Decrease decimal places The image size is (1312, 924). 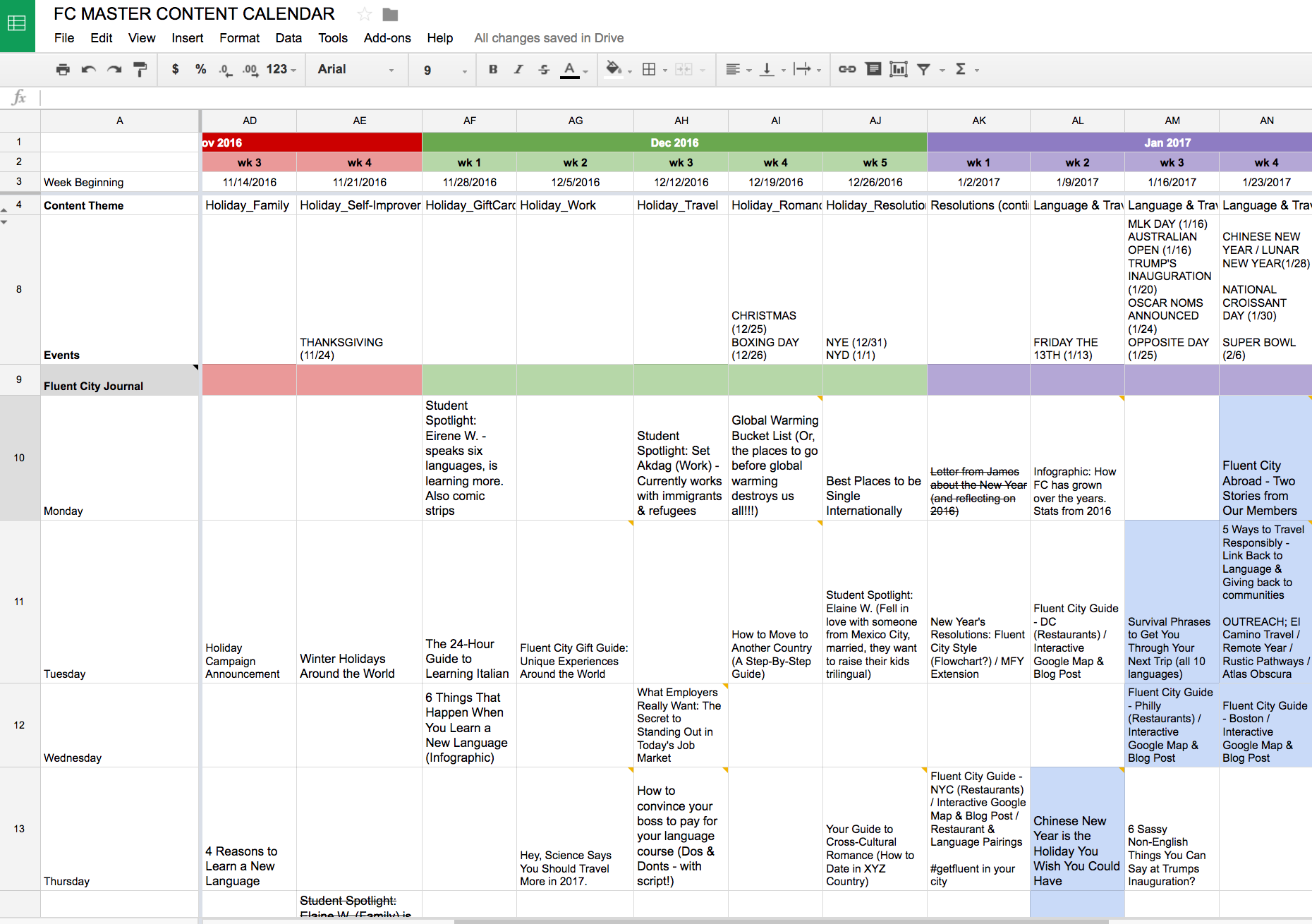225,70
